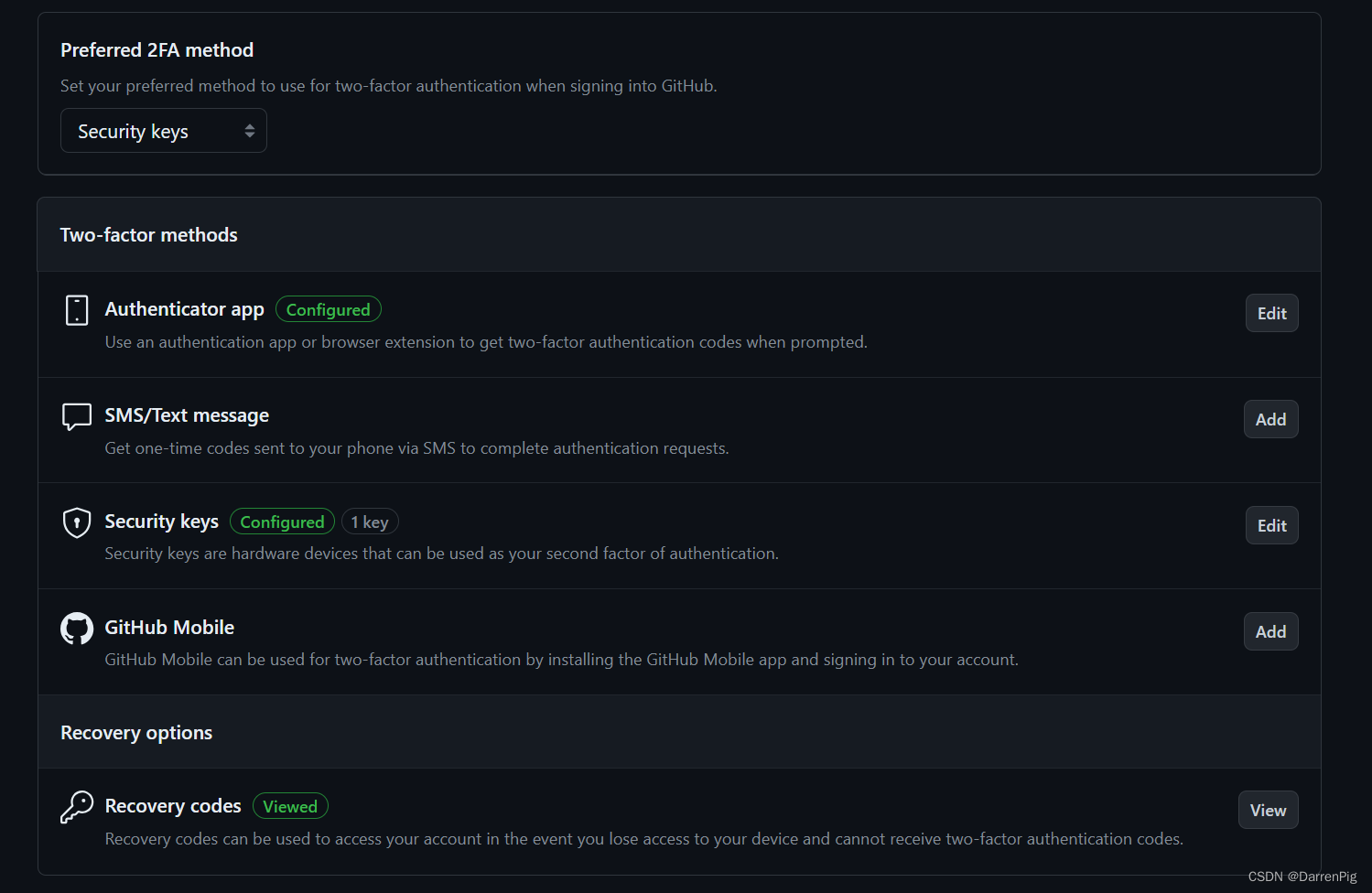This screenshot has height=893, width=1372.
Task: Click the Viewed badge beside Recovery codes
Action: [x=290, y=806]
